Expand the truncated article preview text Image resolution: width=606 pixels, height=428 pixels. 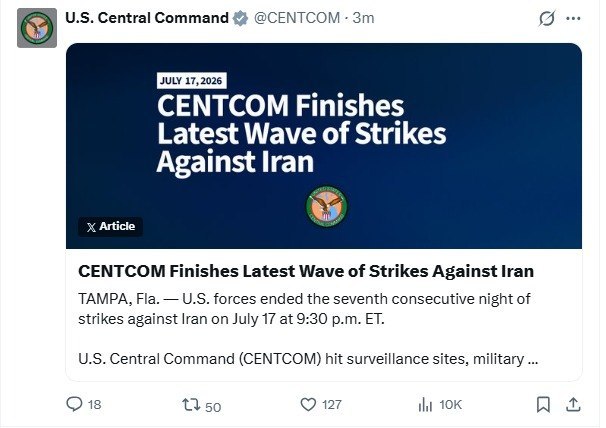[x=308, y=359]
